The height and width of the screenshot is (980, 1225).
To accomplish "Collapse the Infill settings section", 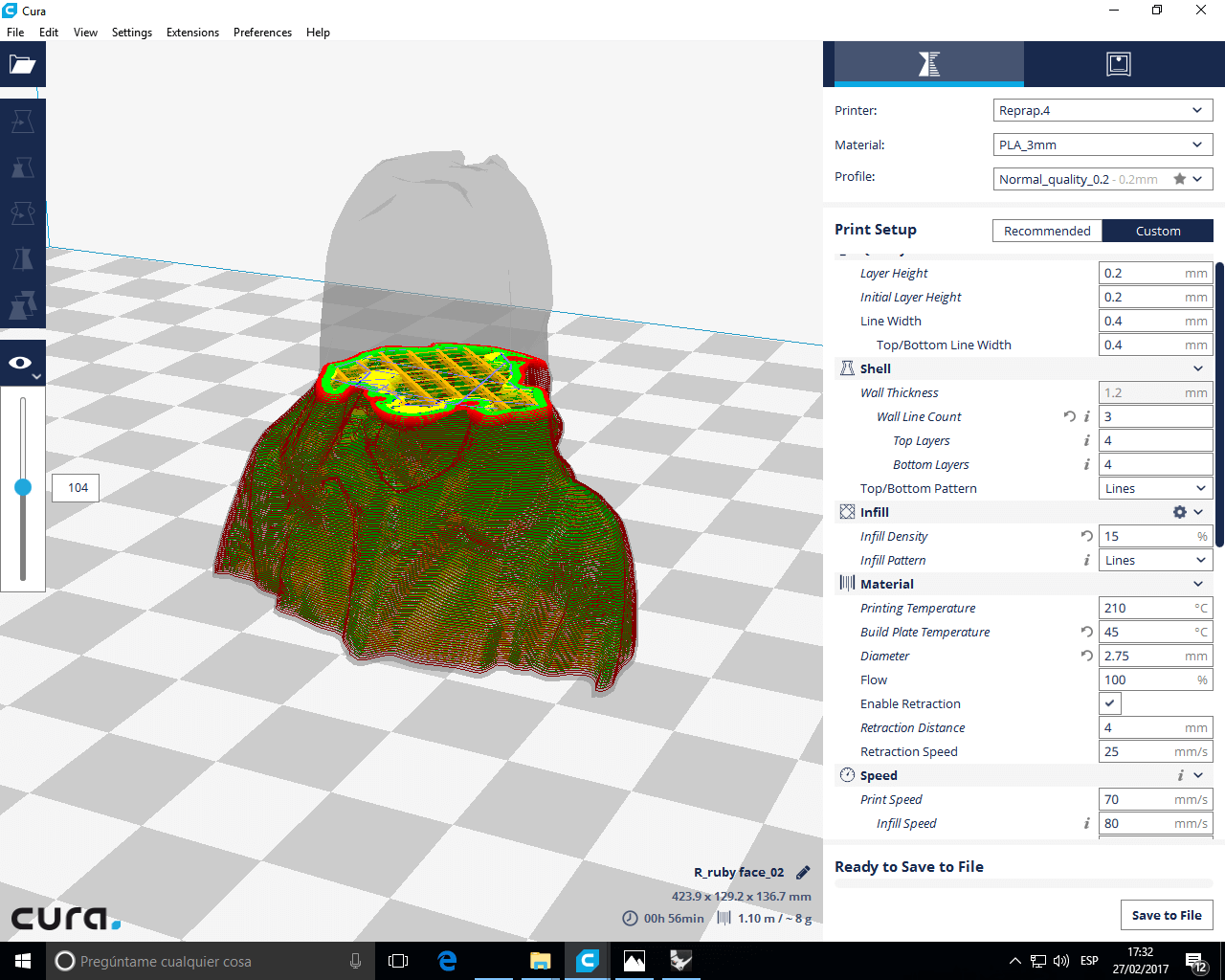I will click(1198, 512).
